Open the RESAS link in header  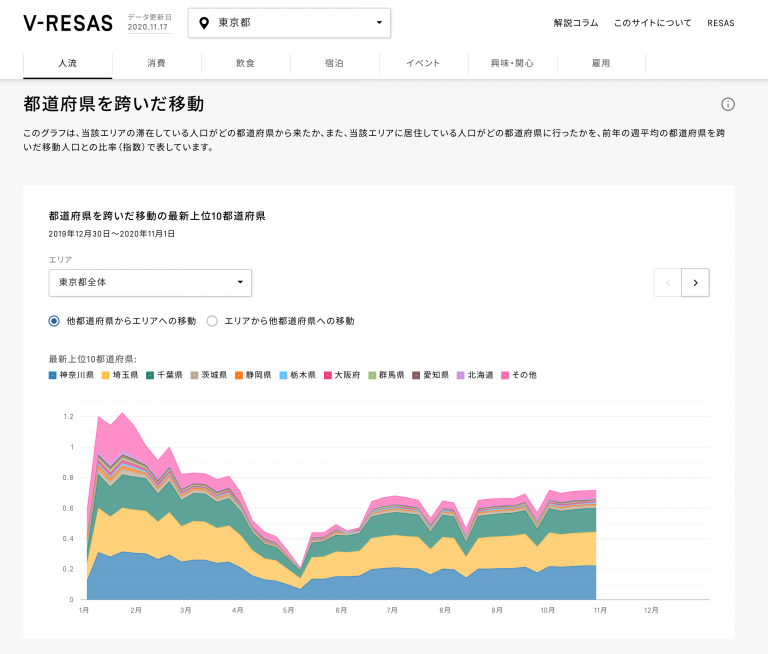point(720,23)
